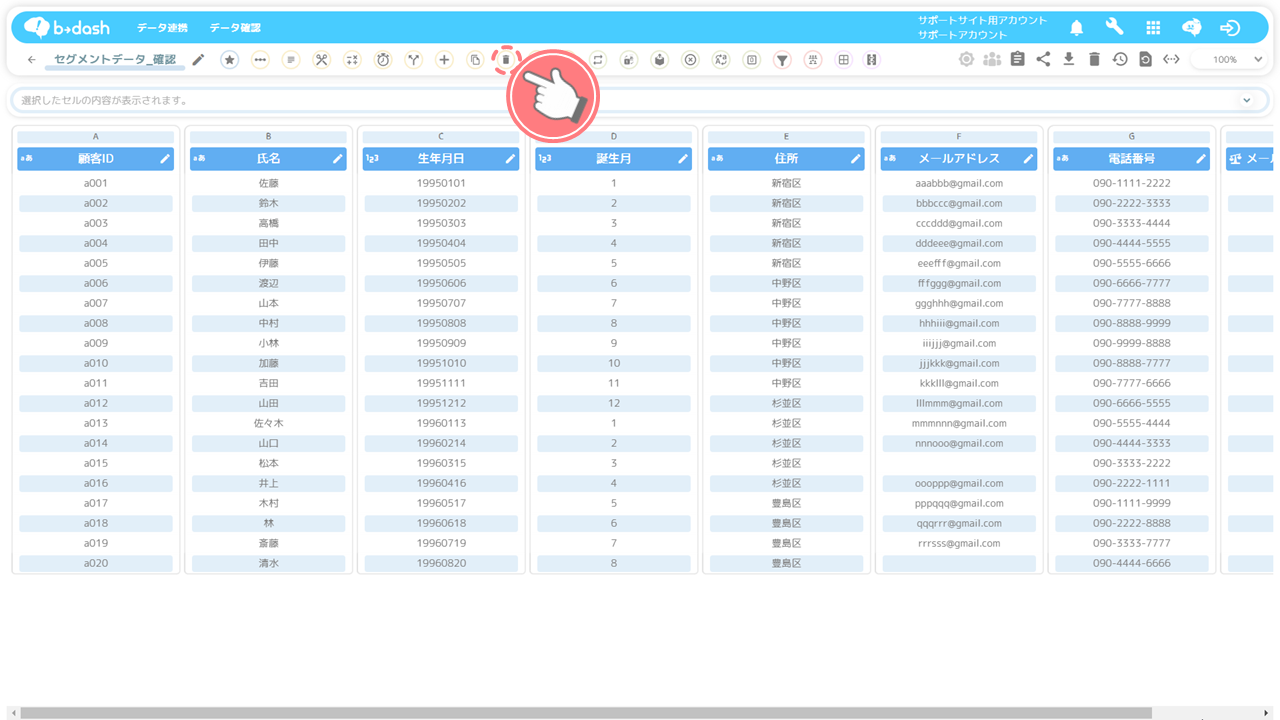
Task: Click the メールアドレス column header
Action: pyautogui.click(x=959, y=158)
